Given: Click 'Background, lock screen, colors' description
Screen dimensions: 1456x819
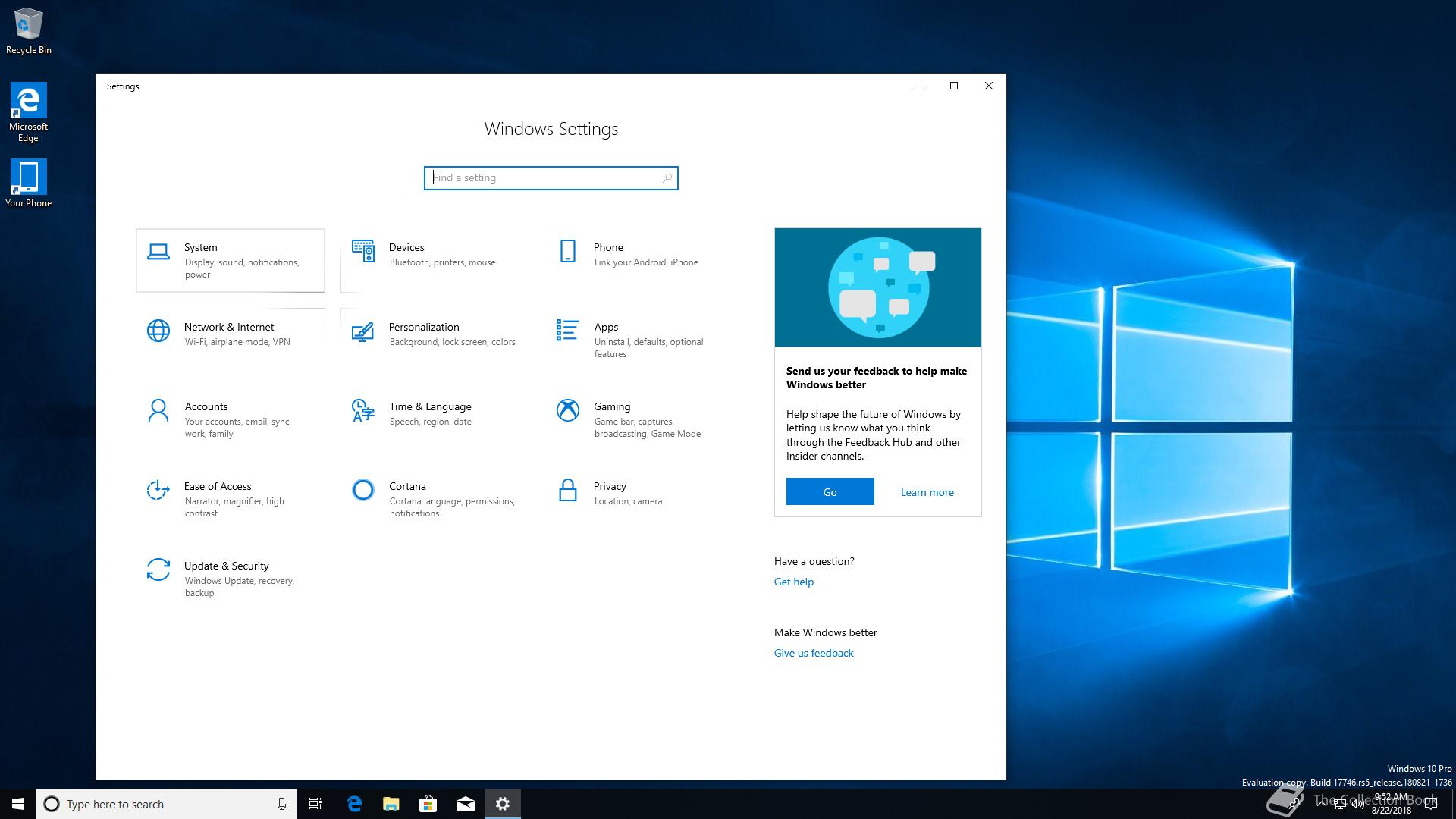Looking at the screenshot, I should pyautogui.click(x=452, y=342).
